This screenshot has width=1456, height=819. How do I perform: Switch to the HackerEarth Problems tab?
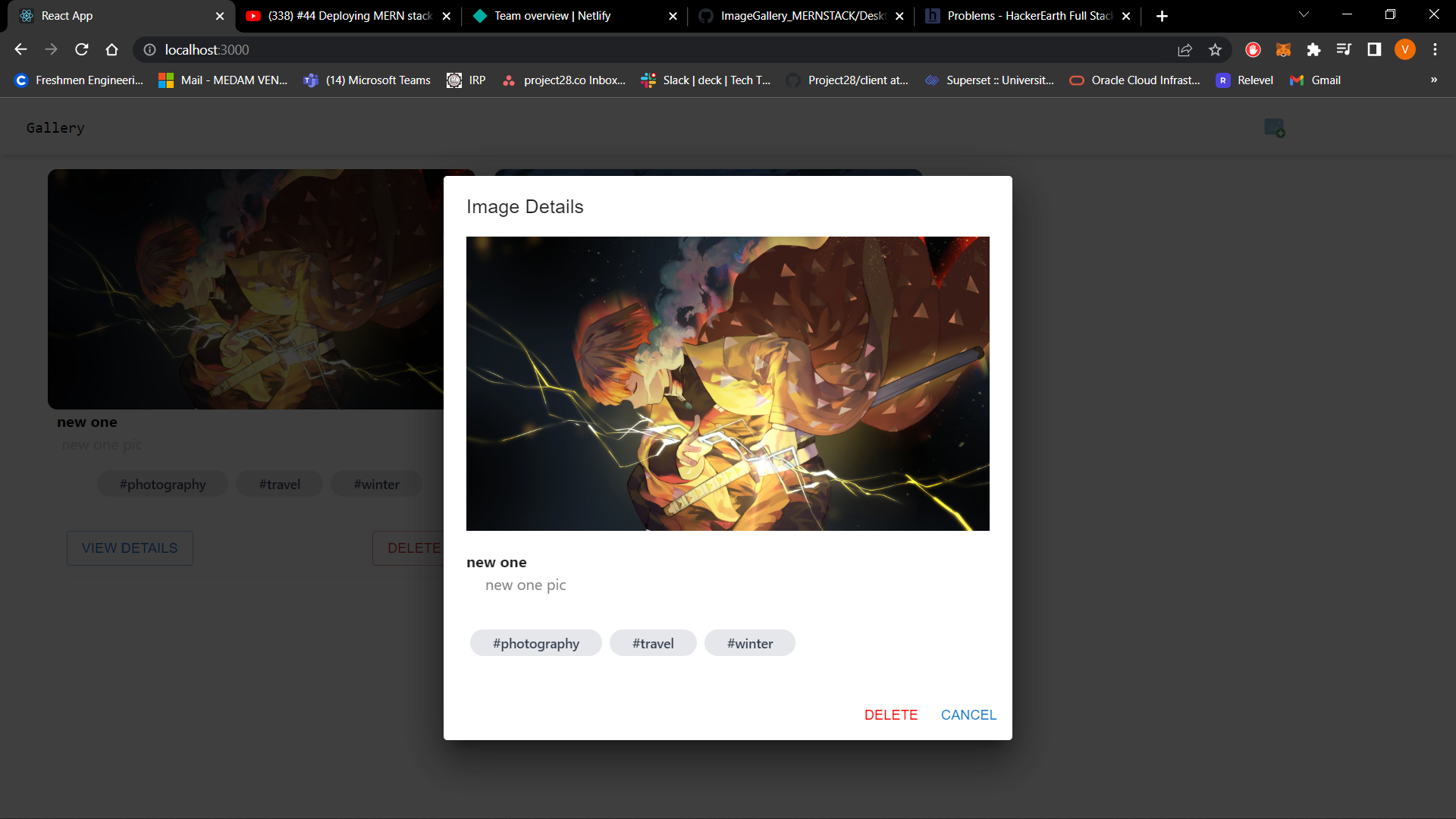click(x=1028, y=16)
